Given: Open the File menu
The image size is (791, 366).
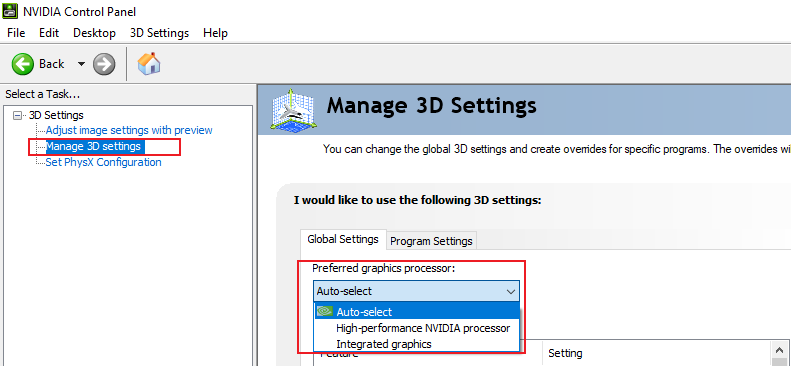Looking at the screenshot, I should click(x=16, y=33).
